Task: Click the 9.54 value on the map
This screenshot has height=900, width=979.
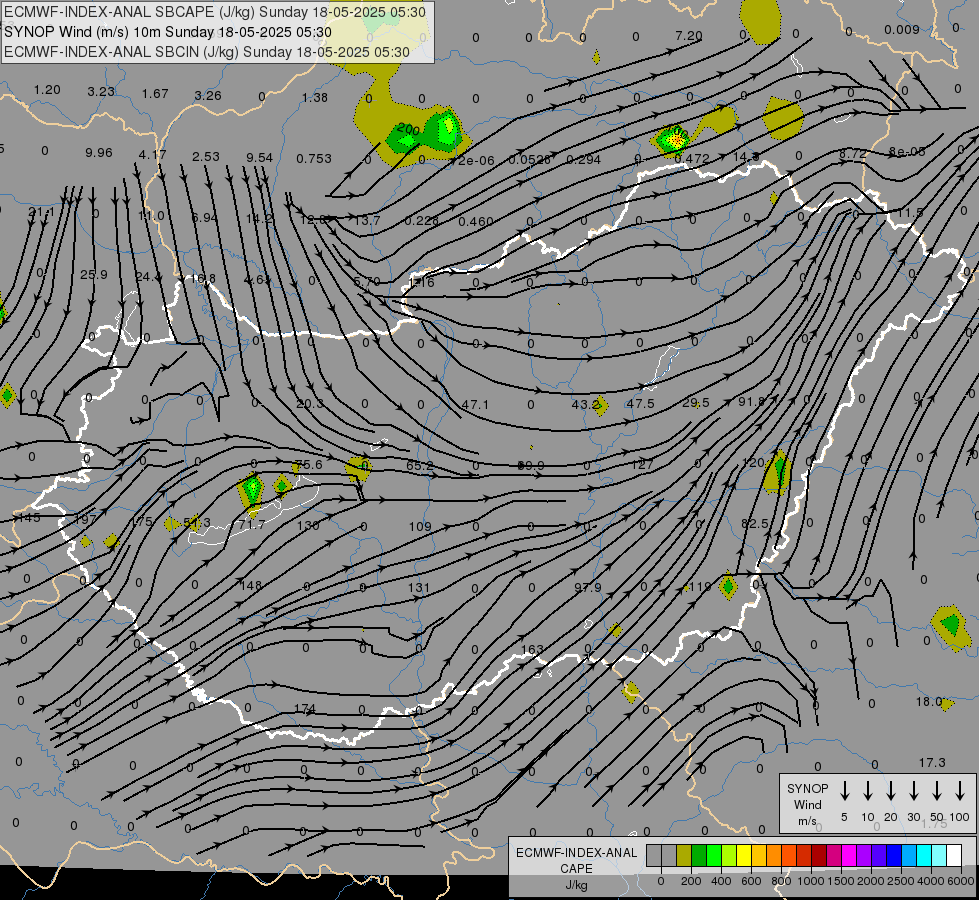Action: click(259, 157)
